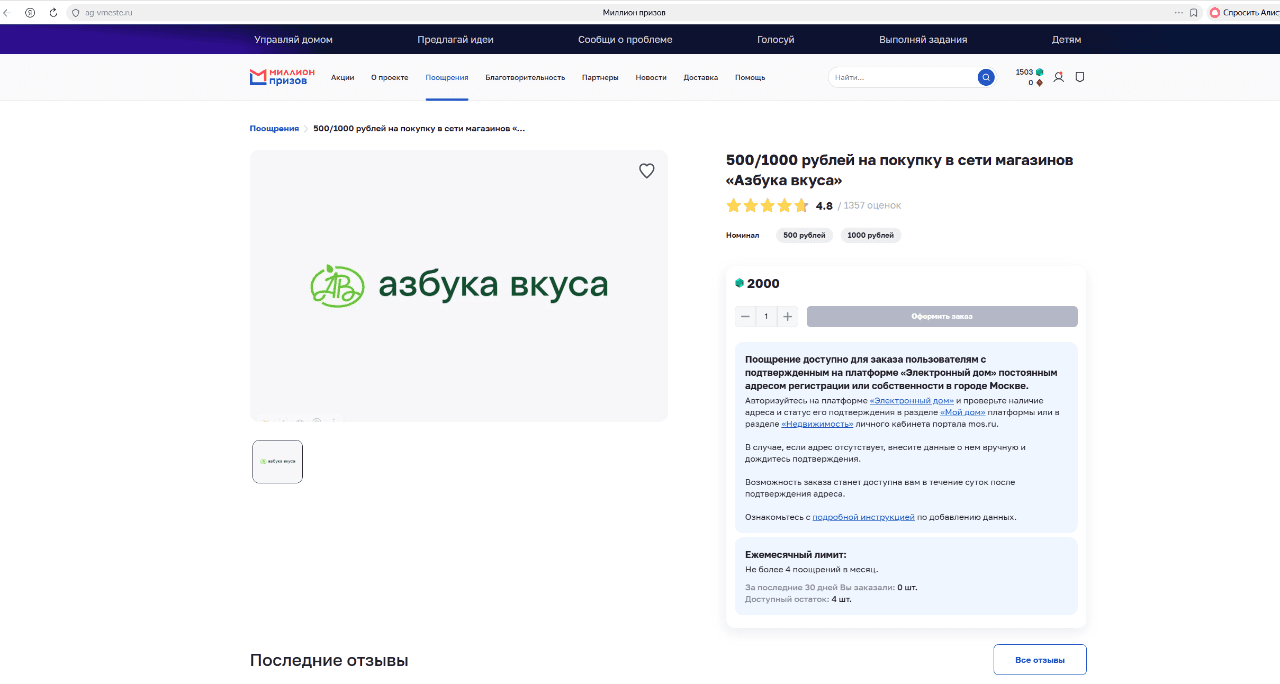
Task: Open the Акции menu item
Action: [343, 77]
